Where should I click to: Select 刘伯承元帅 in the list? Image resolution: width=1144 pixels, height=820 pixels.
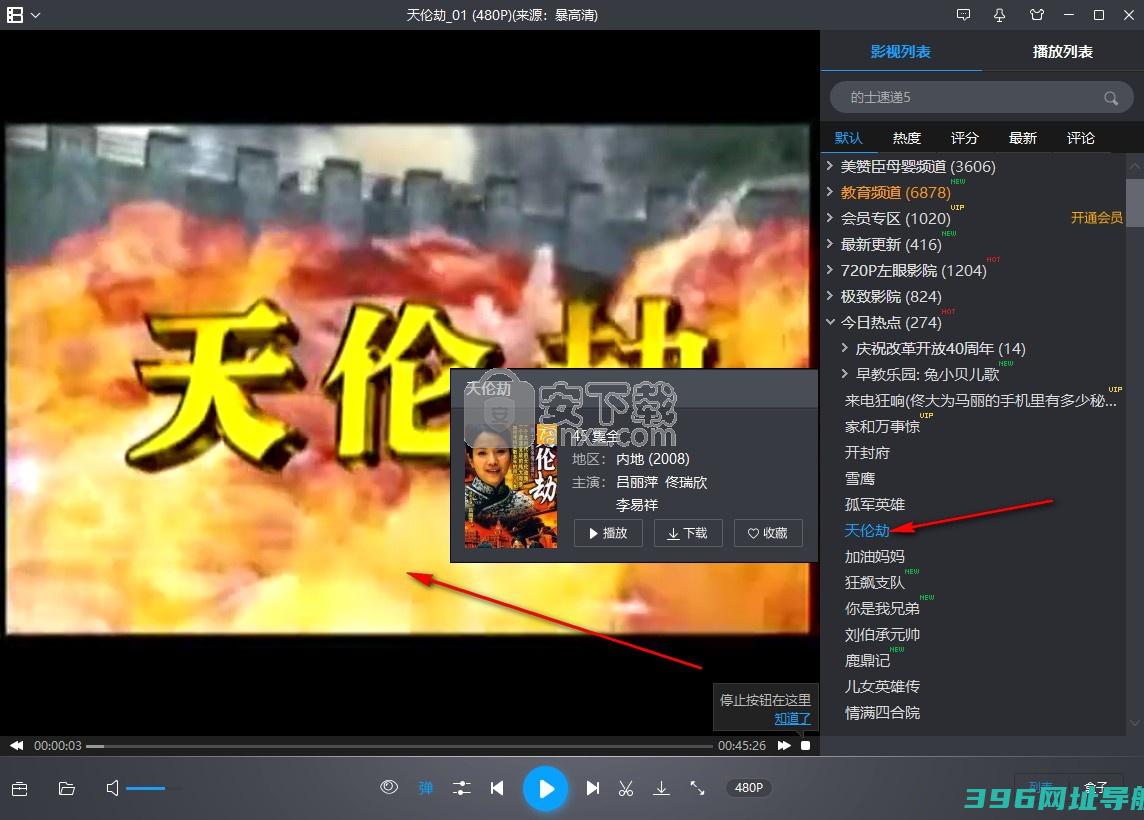click(882, 635)
